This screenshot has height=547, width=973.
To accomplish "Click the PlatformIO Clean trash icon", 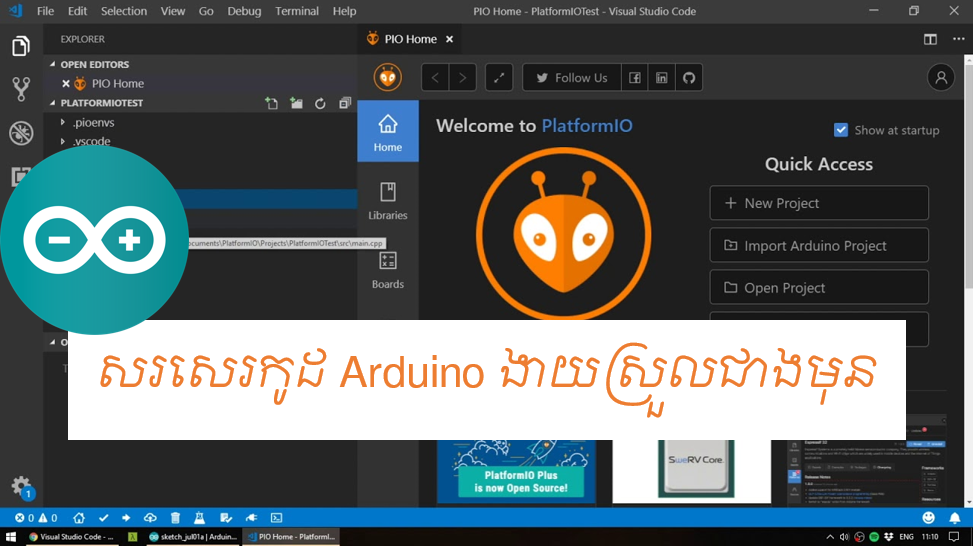I will pyautogui.click(x=176, y=518).
